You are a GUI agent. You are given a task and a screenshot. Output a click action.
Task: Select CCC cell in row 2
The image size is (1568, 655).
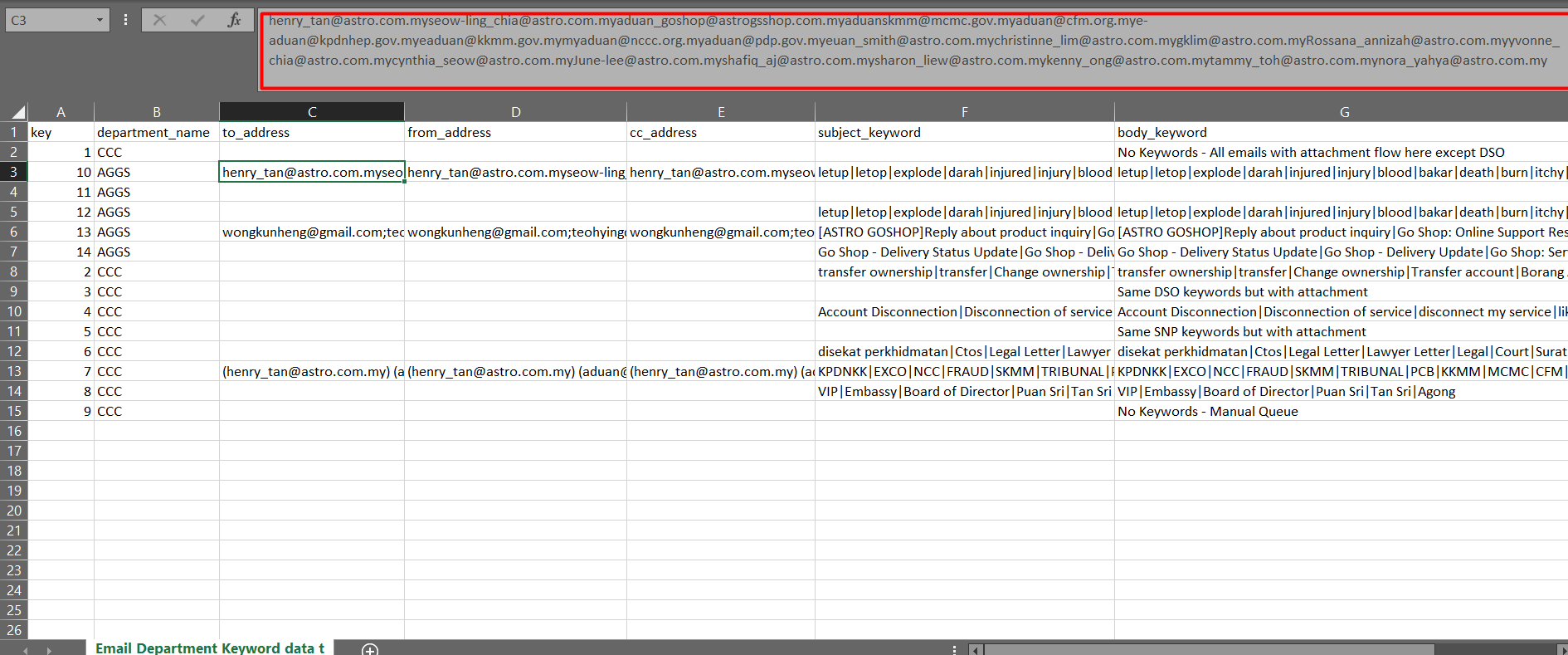click(x=157, y=152)
